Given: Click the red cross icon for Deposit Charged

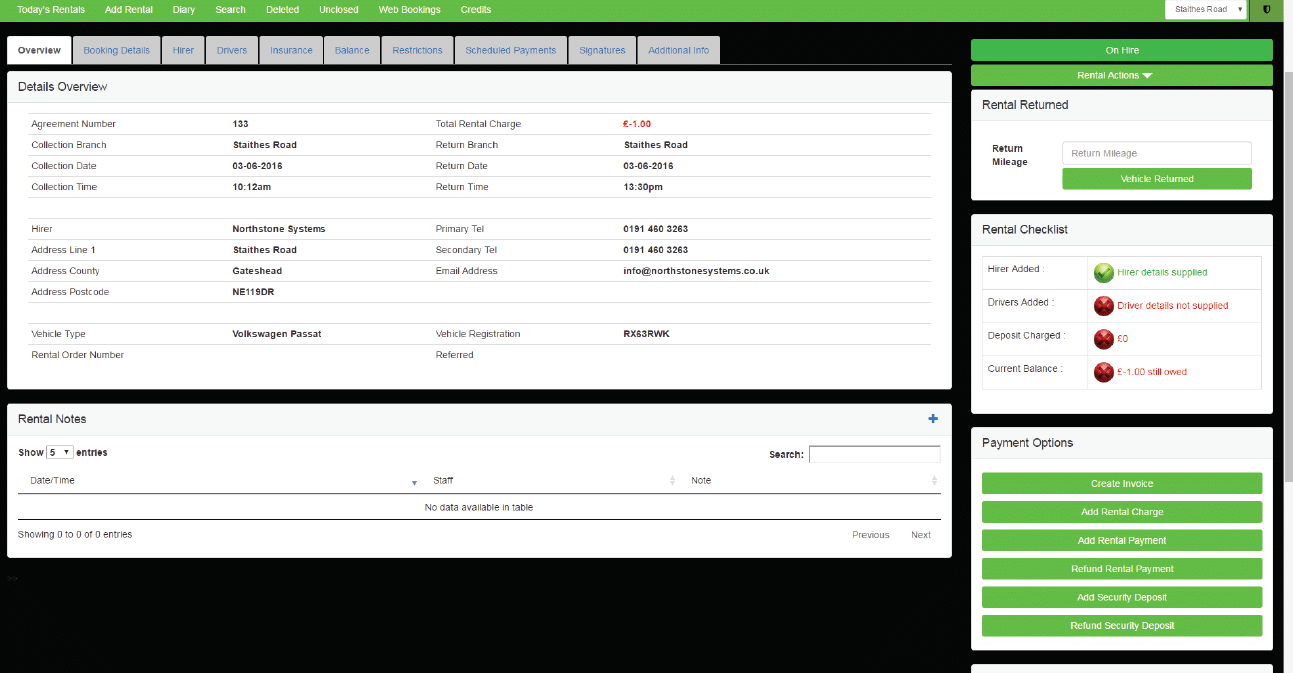Looking at the screenshot, I should tap(1103, 338).
